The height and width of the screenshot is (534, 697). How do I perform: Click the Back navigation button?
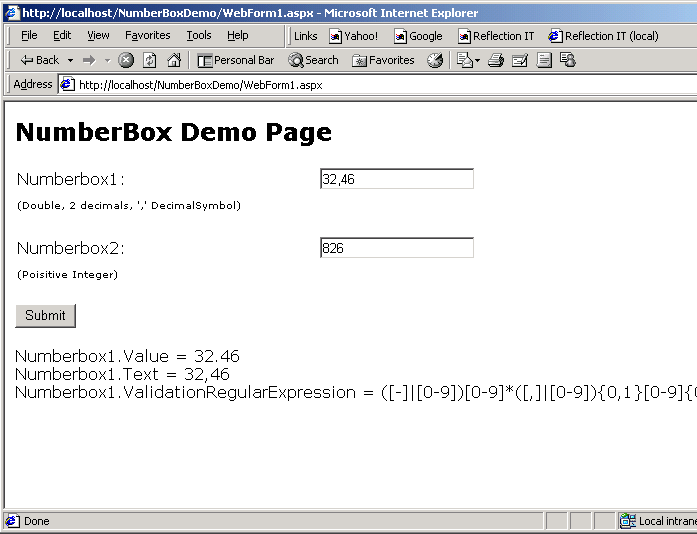[x=39, y=60]
